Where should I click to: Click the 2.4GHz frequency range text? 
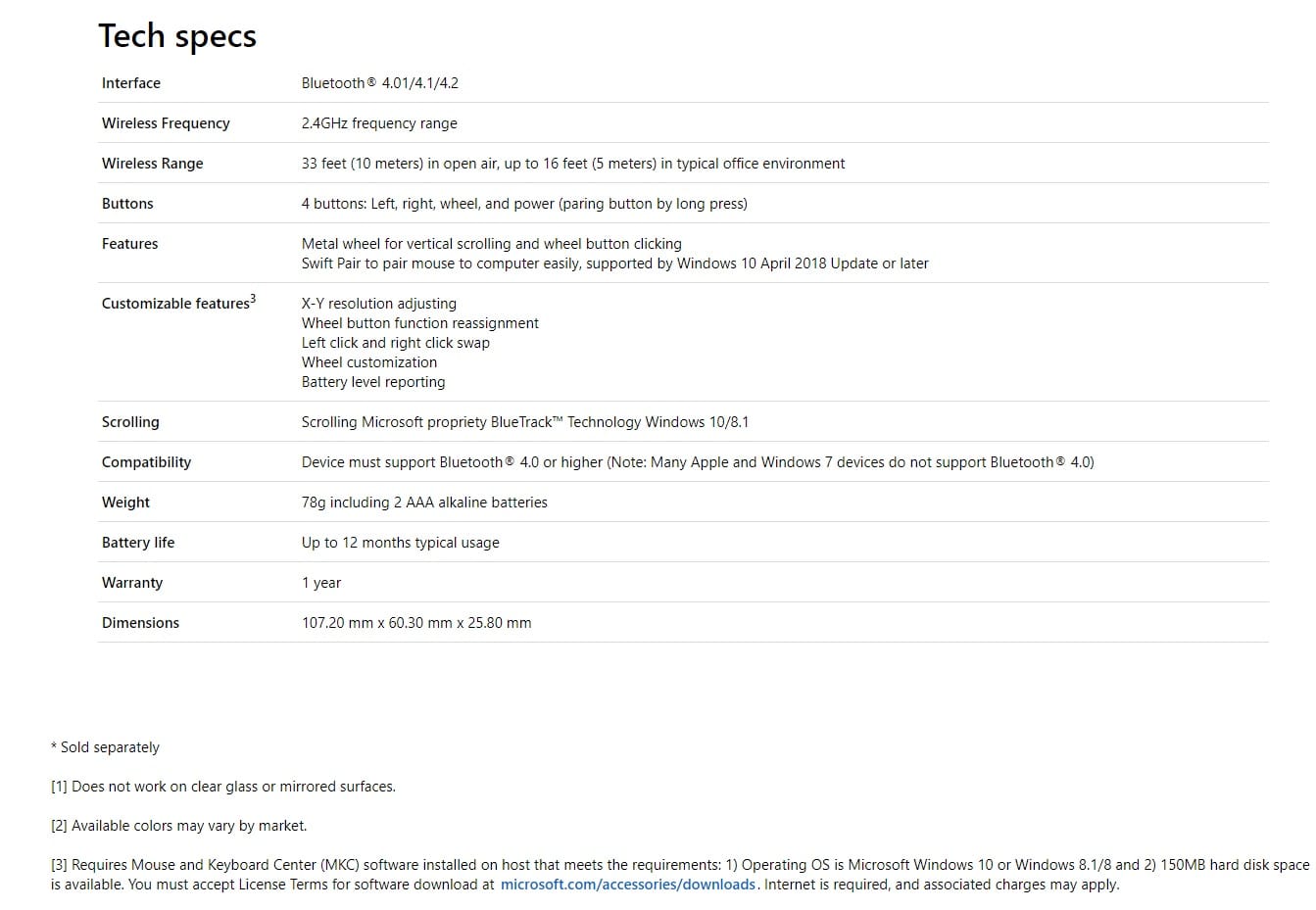pos(379,123)
